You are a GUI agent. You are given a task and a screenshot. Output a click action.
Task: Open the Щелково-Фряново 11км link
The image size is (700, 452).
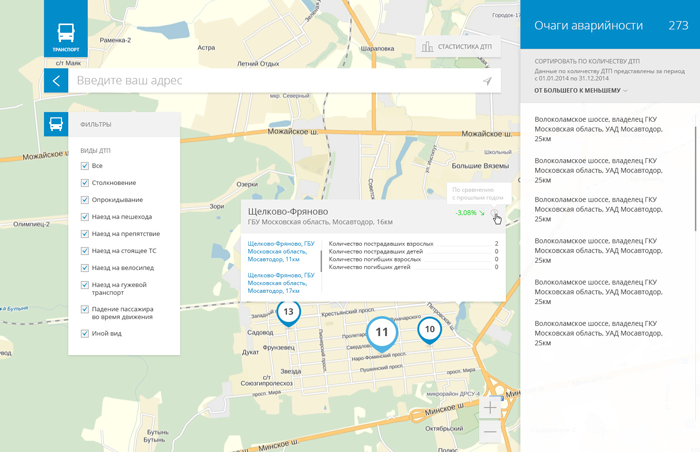click(x=281, y=251)
